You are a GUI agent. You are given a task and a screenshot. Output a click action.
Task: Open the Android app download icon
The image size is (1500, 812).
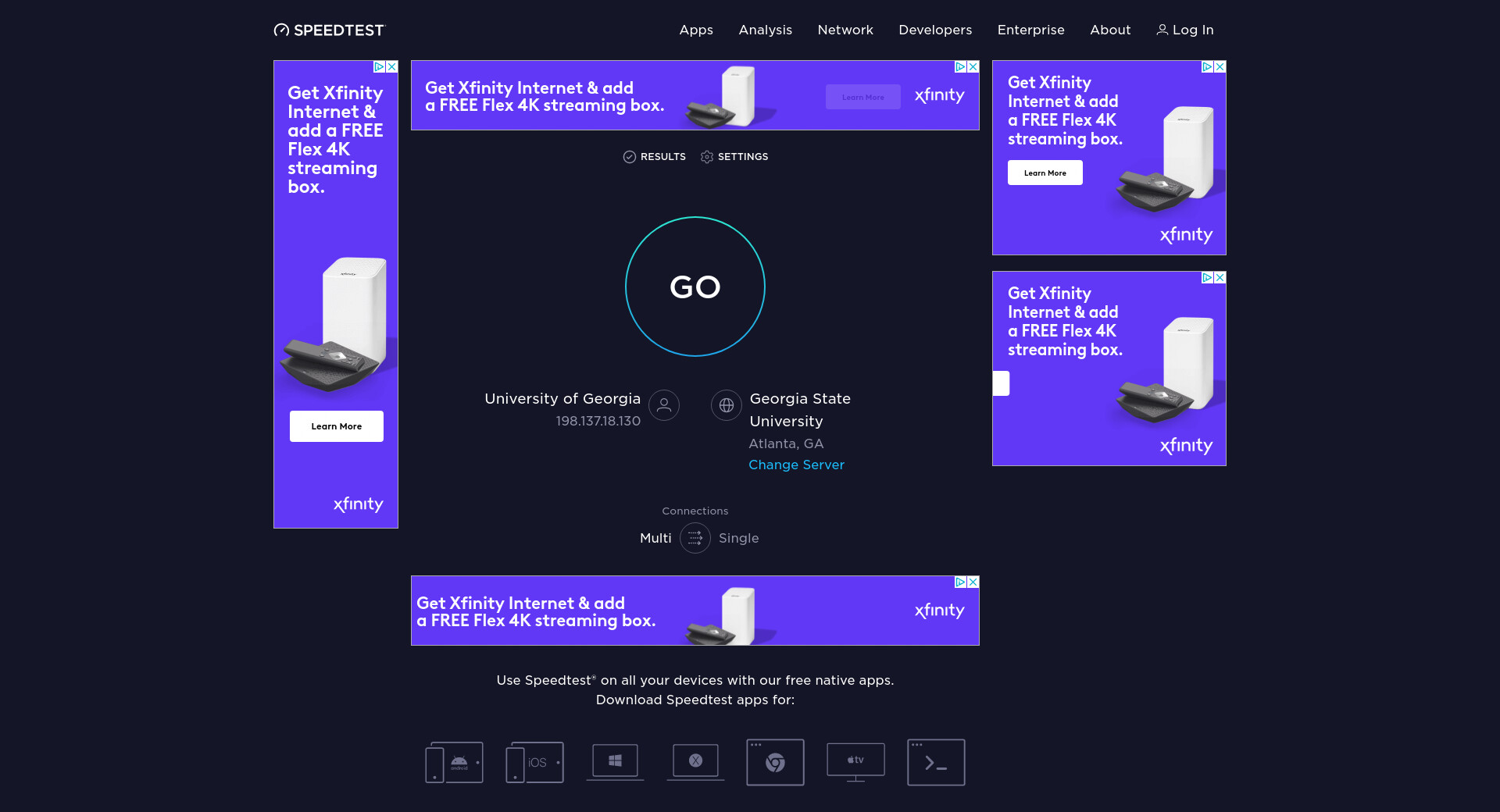[454, 762]
